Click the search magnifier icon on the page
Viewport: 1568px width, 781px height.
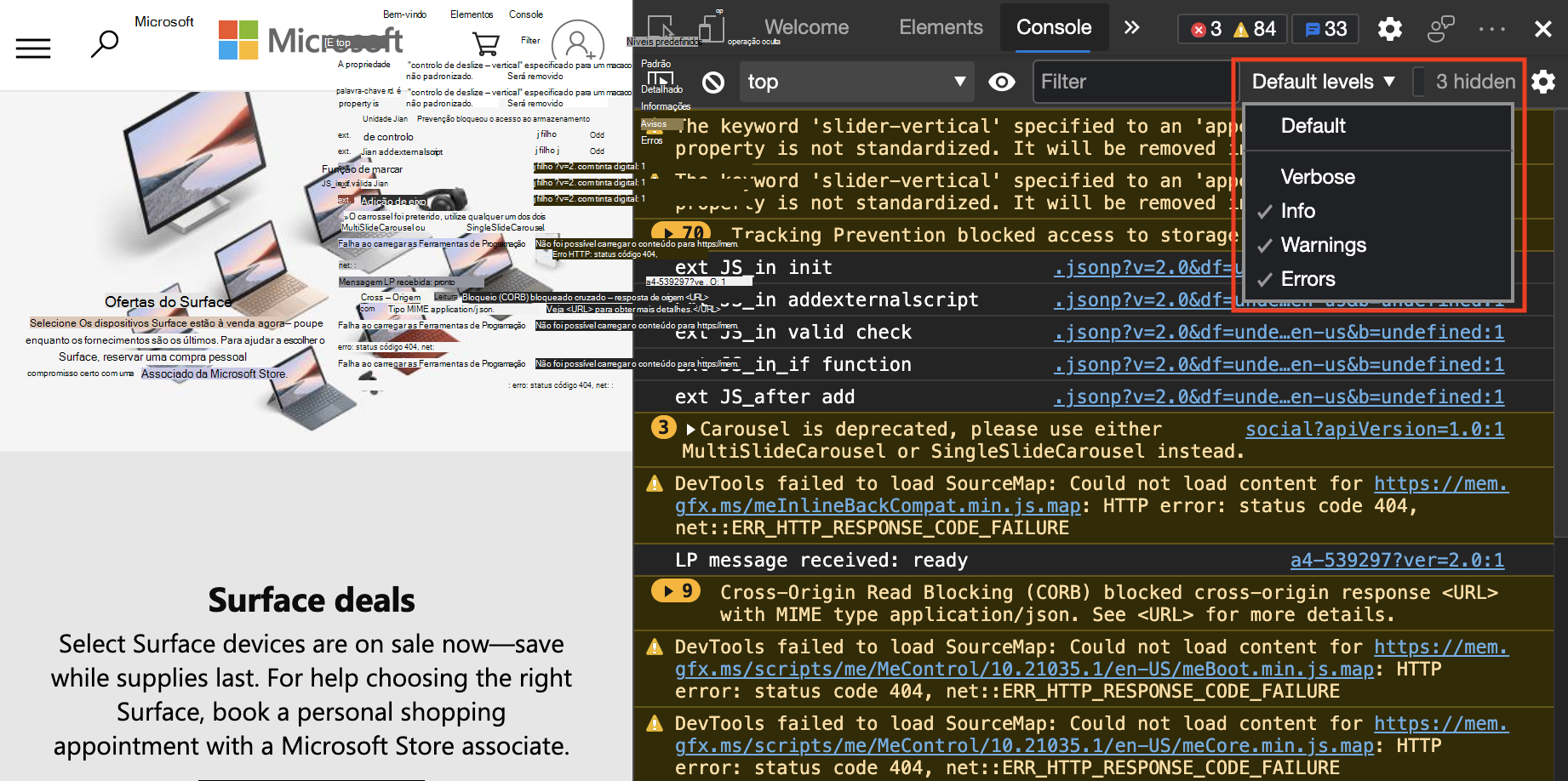pos(105,43)
